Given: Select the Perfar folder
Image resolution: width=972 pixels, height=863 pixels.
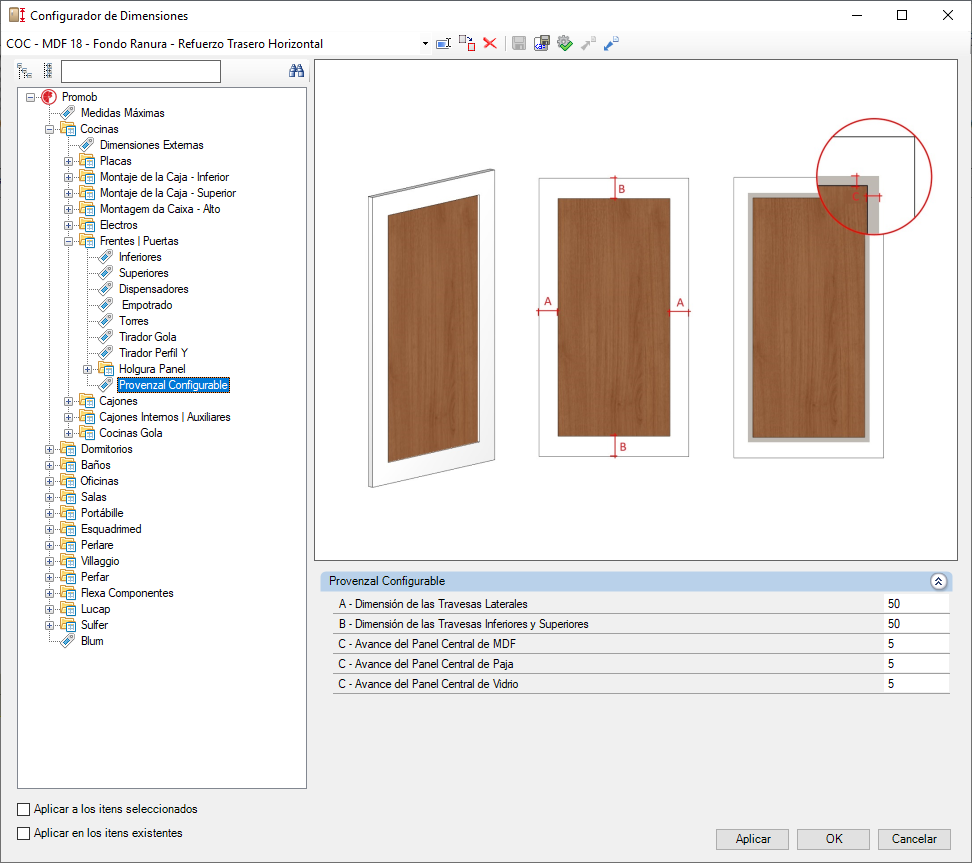Looking at the screenshot, I should point(95,577).
